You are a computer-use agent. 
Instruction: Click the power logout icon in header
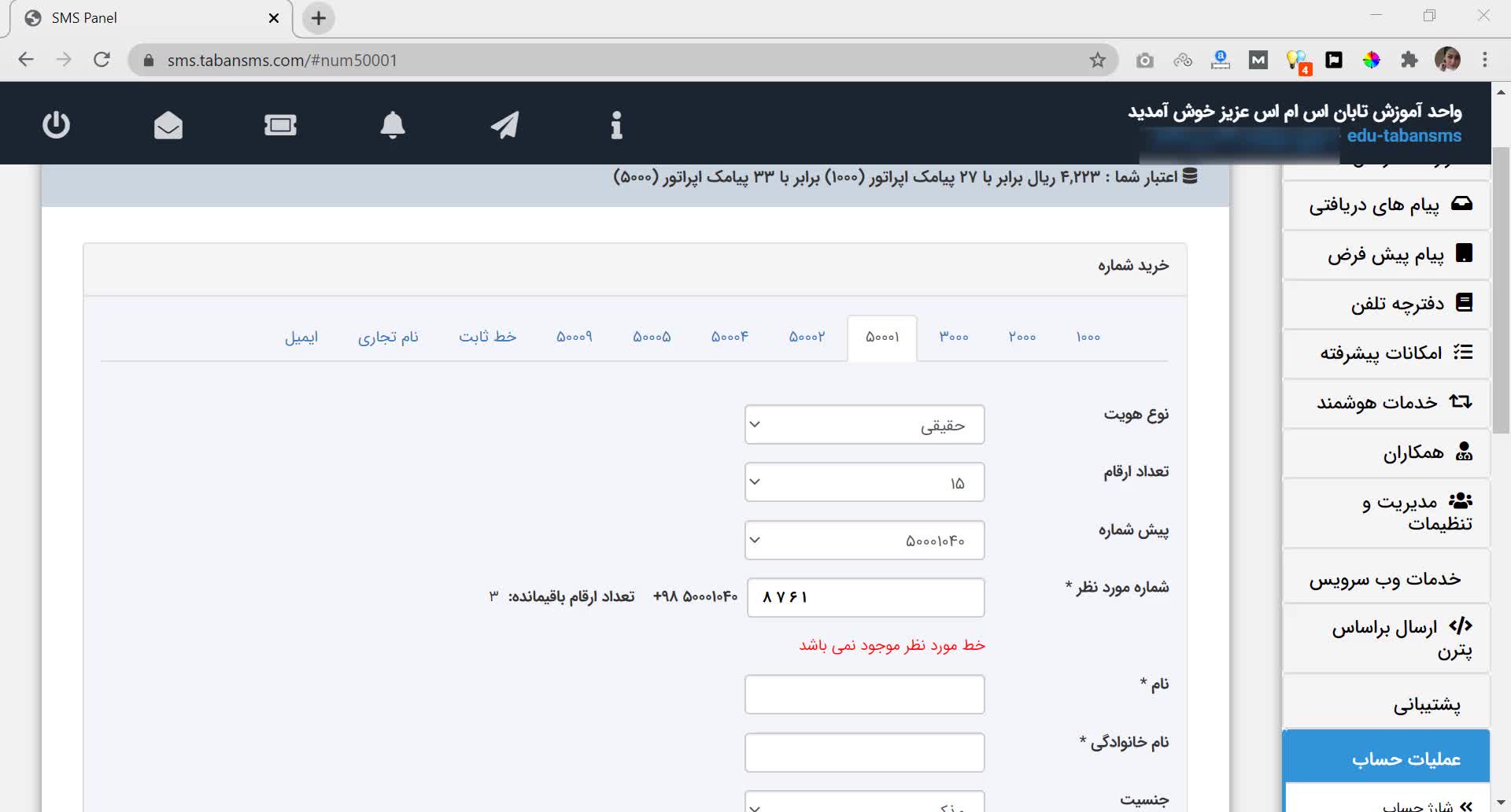click(56, 124)
